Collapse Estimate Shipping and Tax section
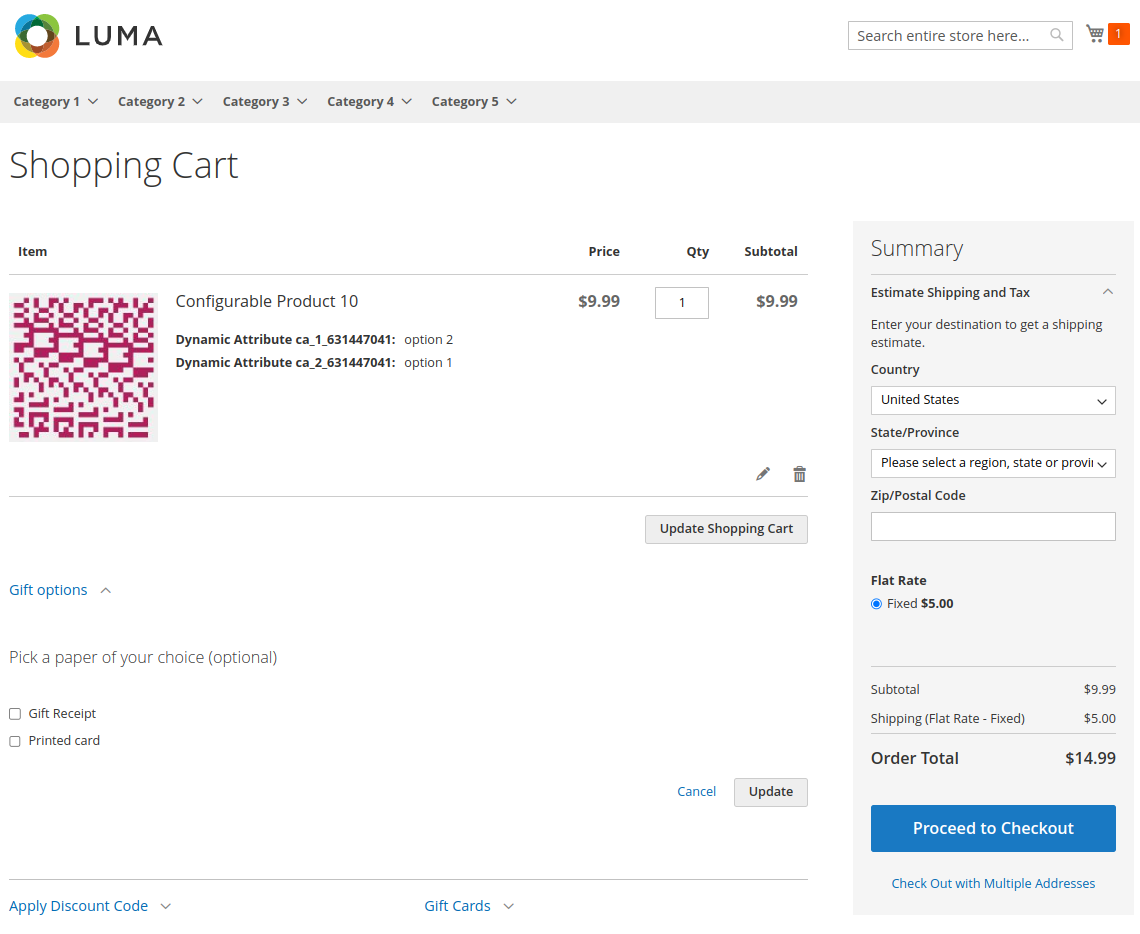This screenshot has width=1140, height=934. click(x=992, y=292)
